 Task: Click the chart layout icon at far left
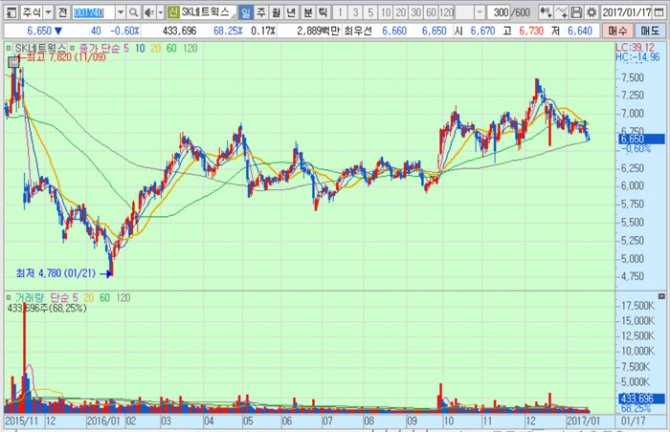[8, 11]
